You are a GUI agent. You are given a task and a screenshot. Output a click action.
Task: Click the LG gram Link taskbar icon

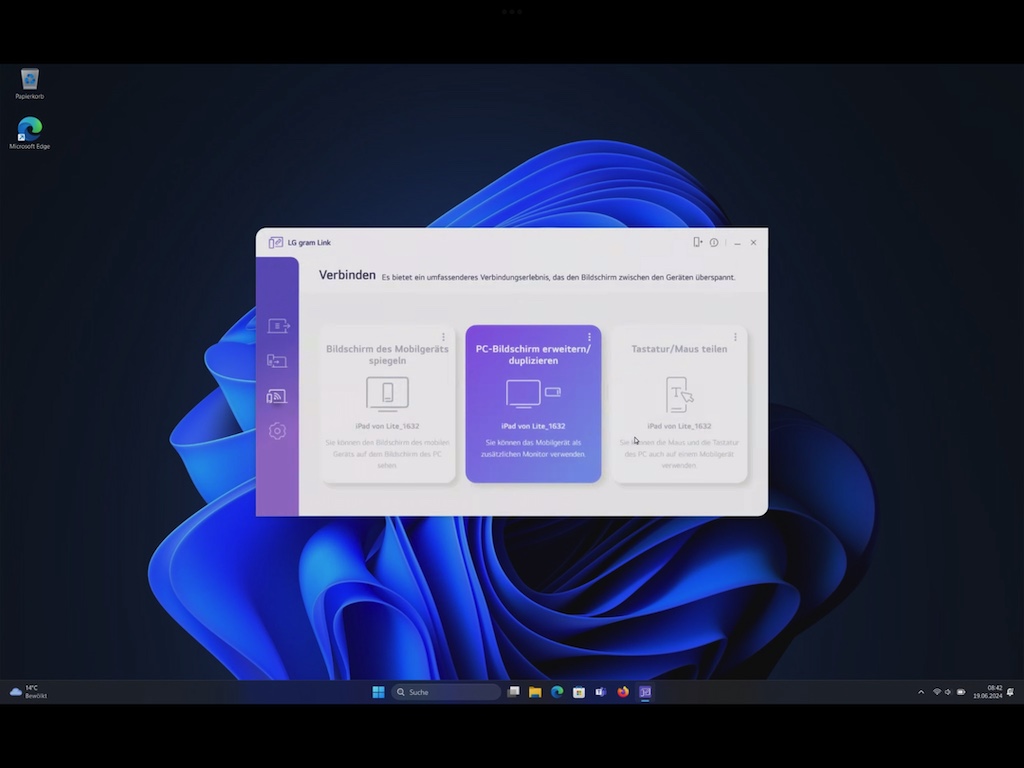tap(645, 692)
